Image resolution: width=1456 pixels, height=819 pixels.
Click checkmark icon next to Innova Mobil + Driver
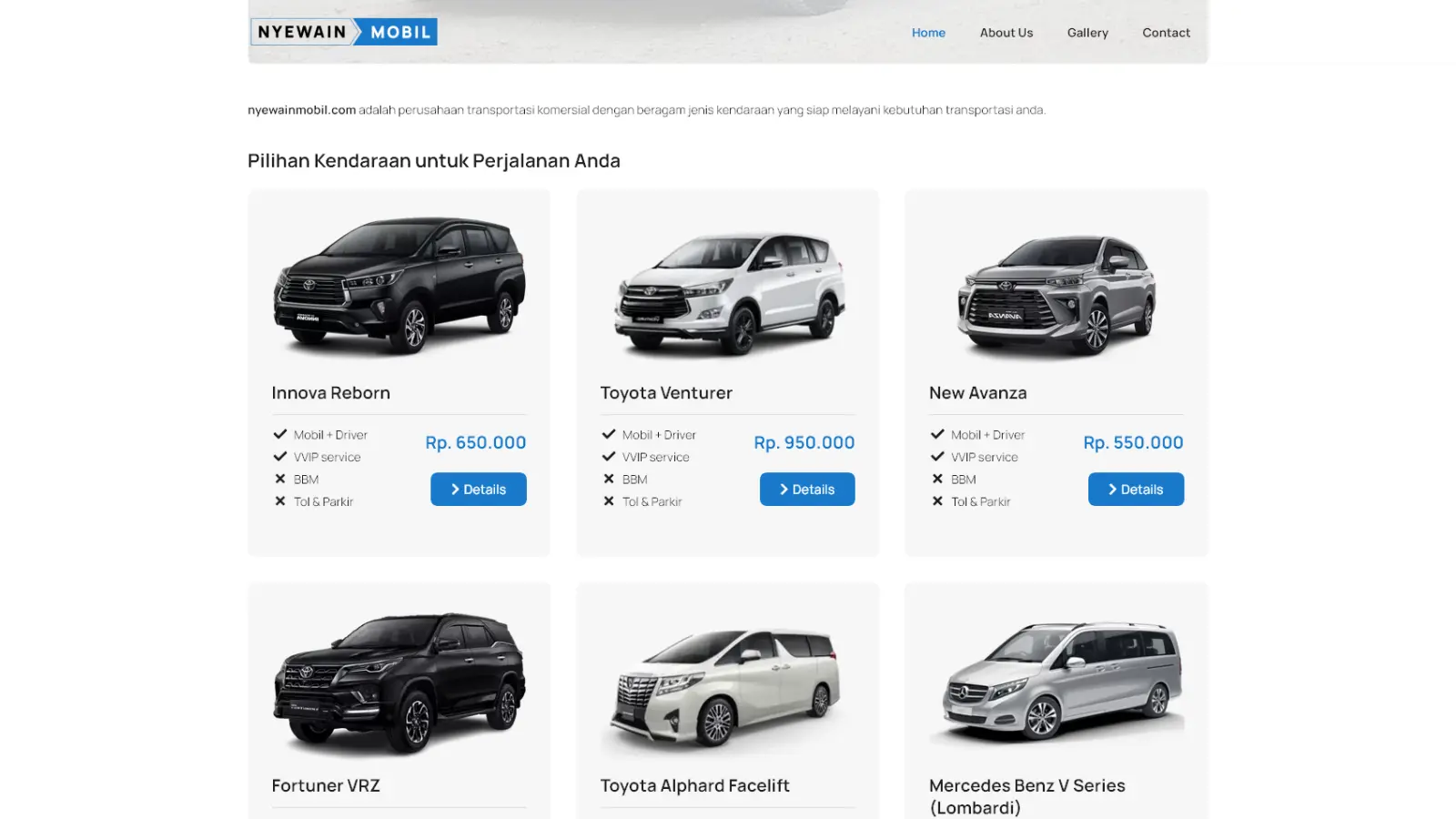(x=280, y=434)
